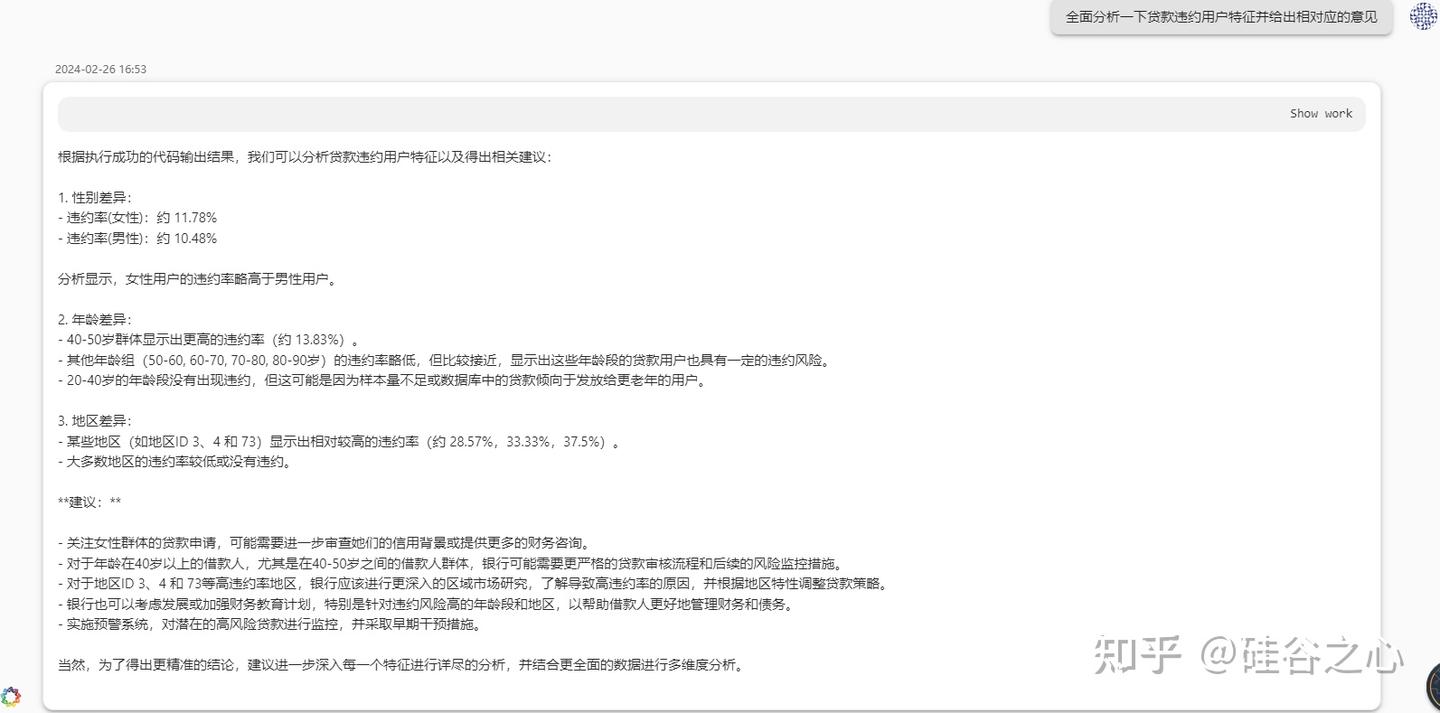Click the gray collapsed result bar above the analysis
This screenshot has height=713, width=1440.
720,113
